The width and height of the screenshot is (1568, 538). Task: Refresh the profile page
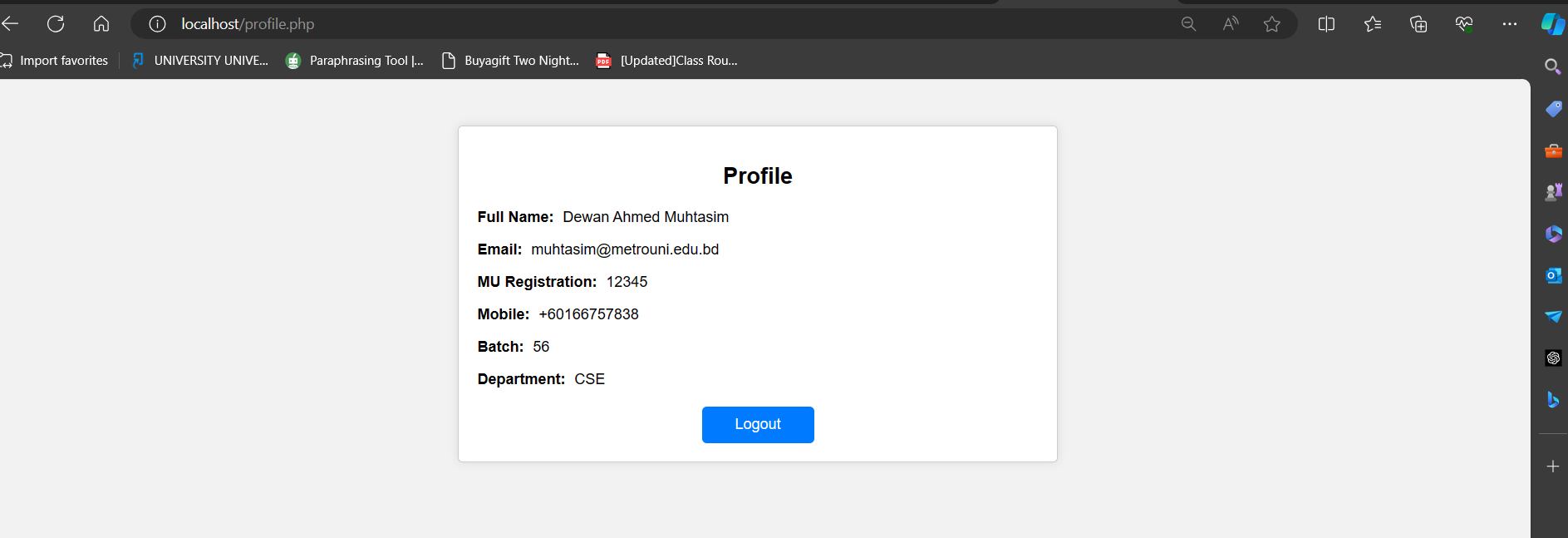56,24
